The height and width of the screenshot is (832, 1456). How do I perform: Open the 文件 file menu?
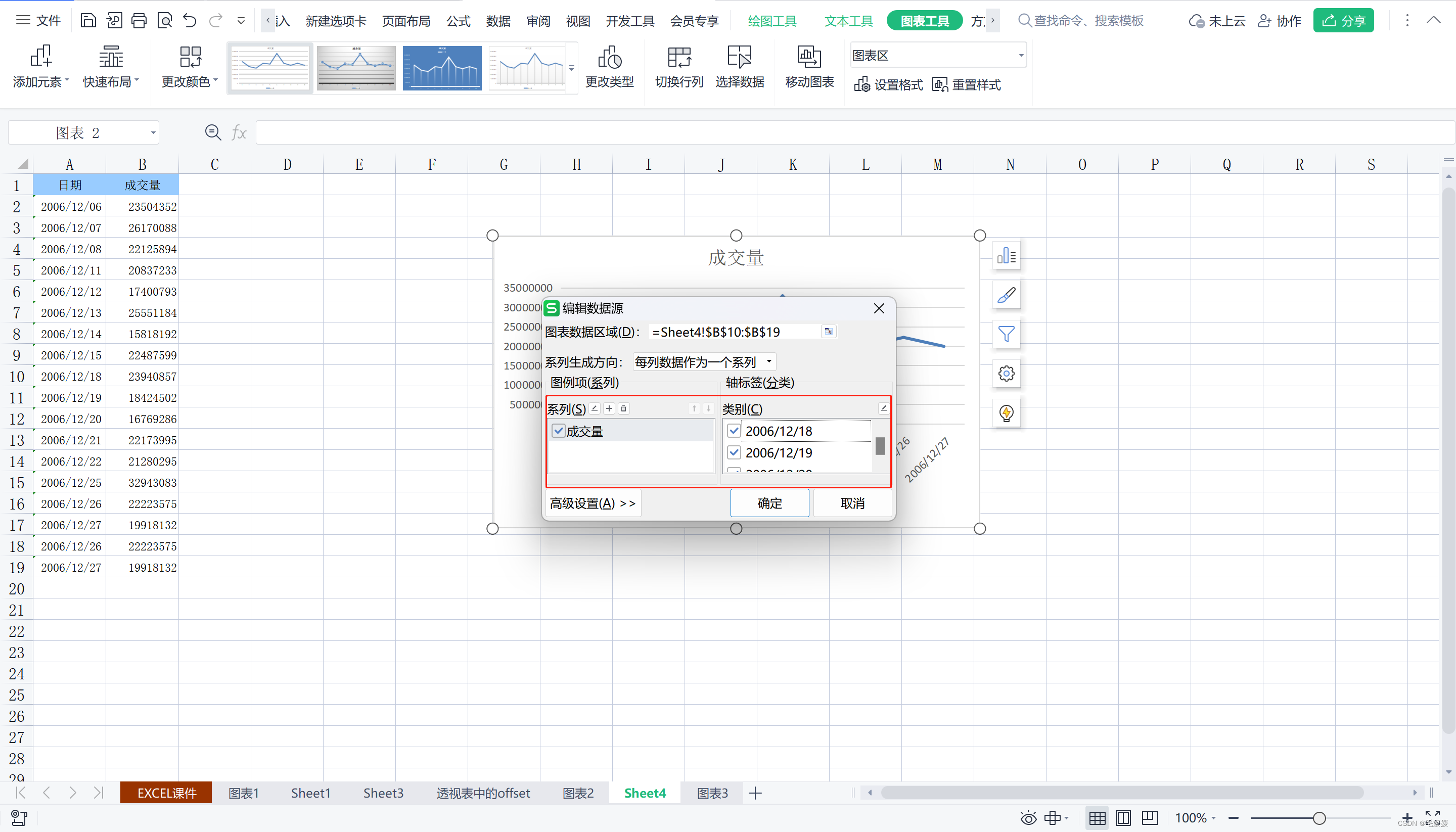pos(38,21)
